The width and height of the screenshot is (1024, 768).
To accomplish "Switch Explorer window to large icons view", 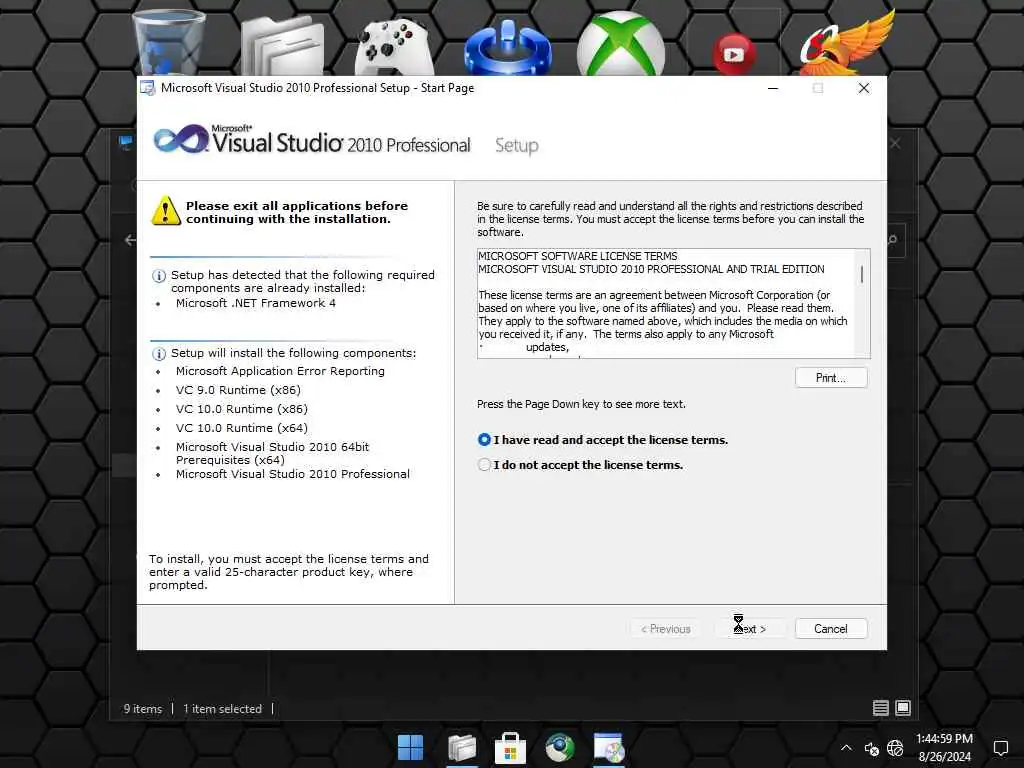I will pos(903,708).
